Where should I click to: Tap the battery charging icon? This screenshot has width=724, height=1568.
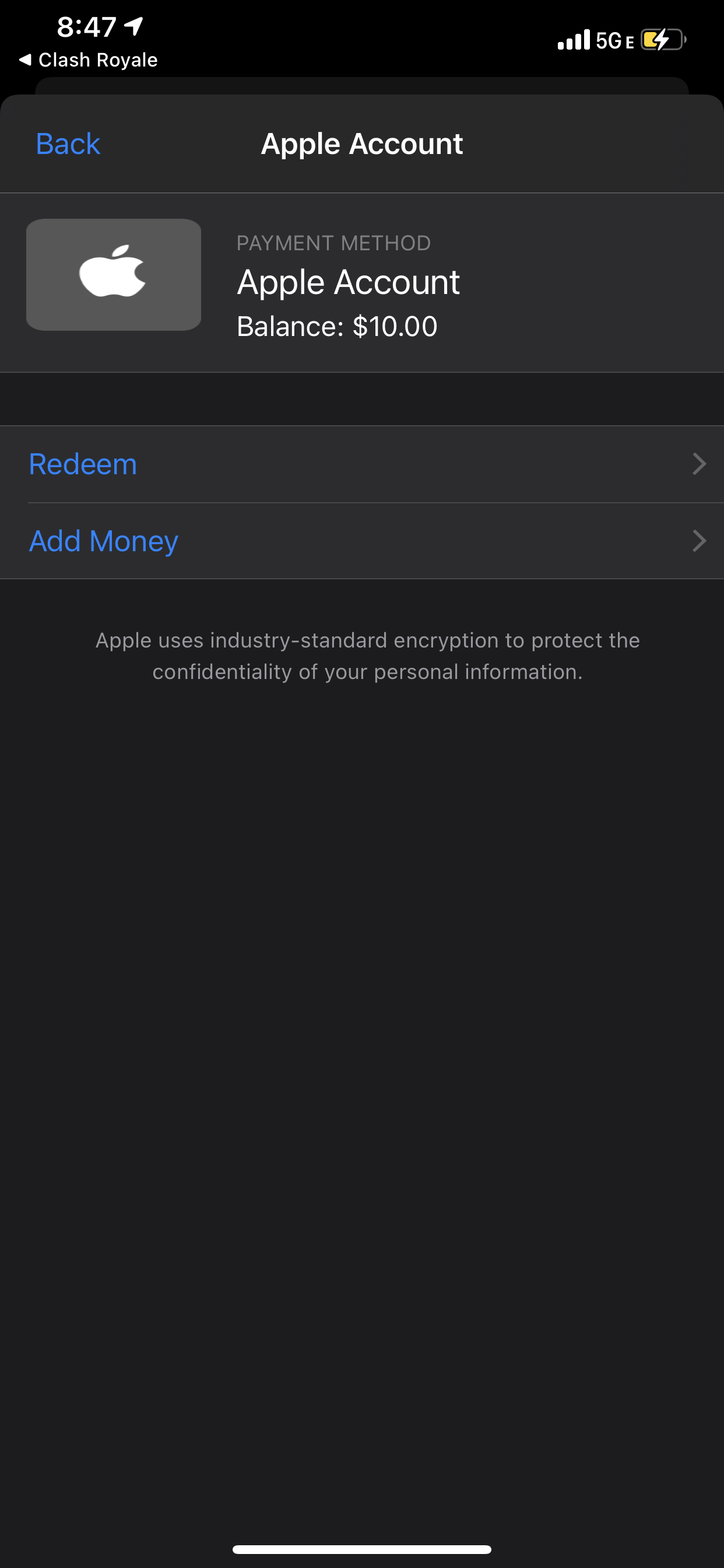pyautogui.click(x=663, y=40)
